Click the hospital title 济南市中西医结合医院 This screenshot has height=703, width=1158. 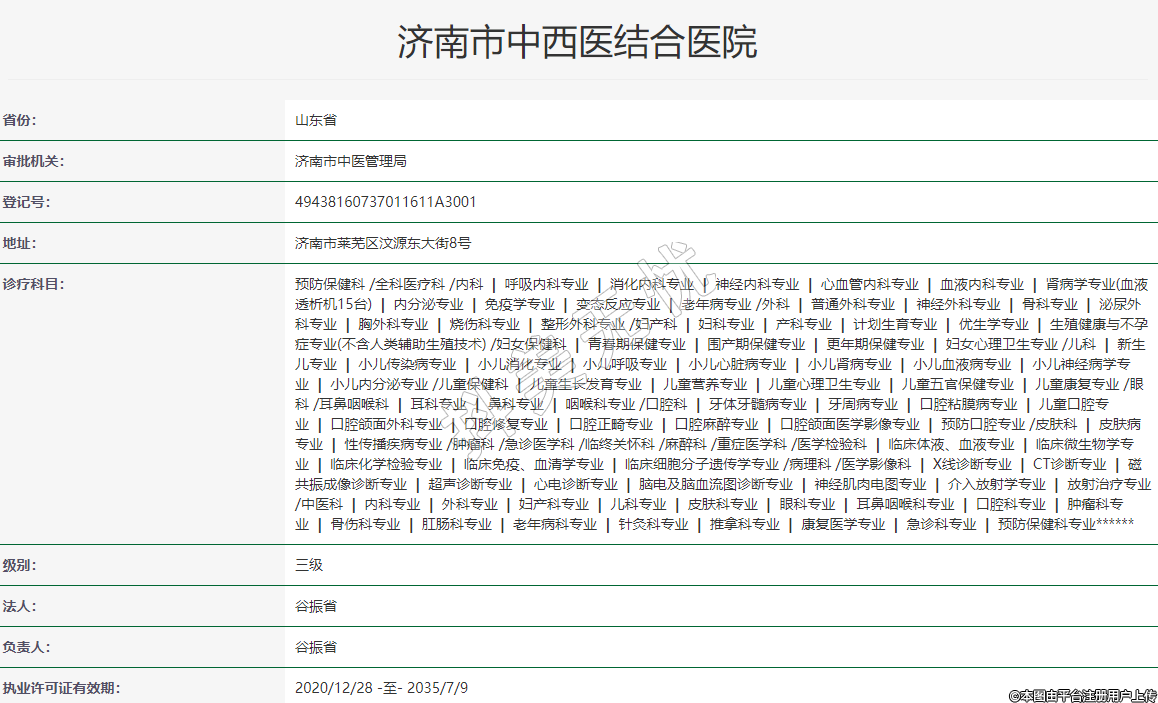click(x=578, y=42)
